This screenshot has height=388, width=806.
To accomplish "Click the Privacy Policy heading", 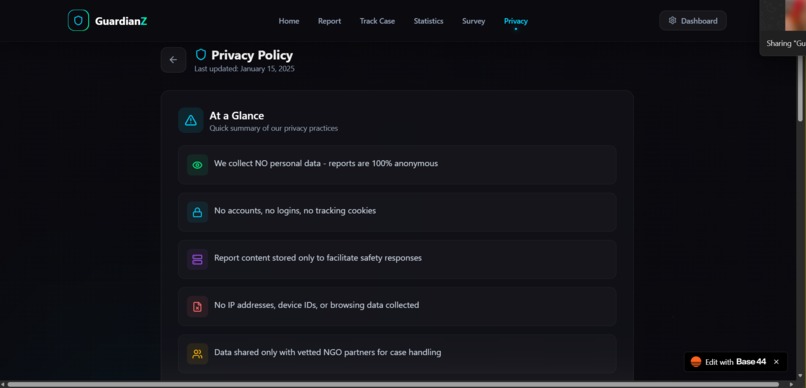I will [x=252, y=55].
